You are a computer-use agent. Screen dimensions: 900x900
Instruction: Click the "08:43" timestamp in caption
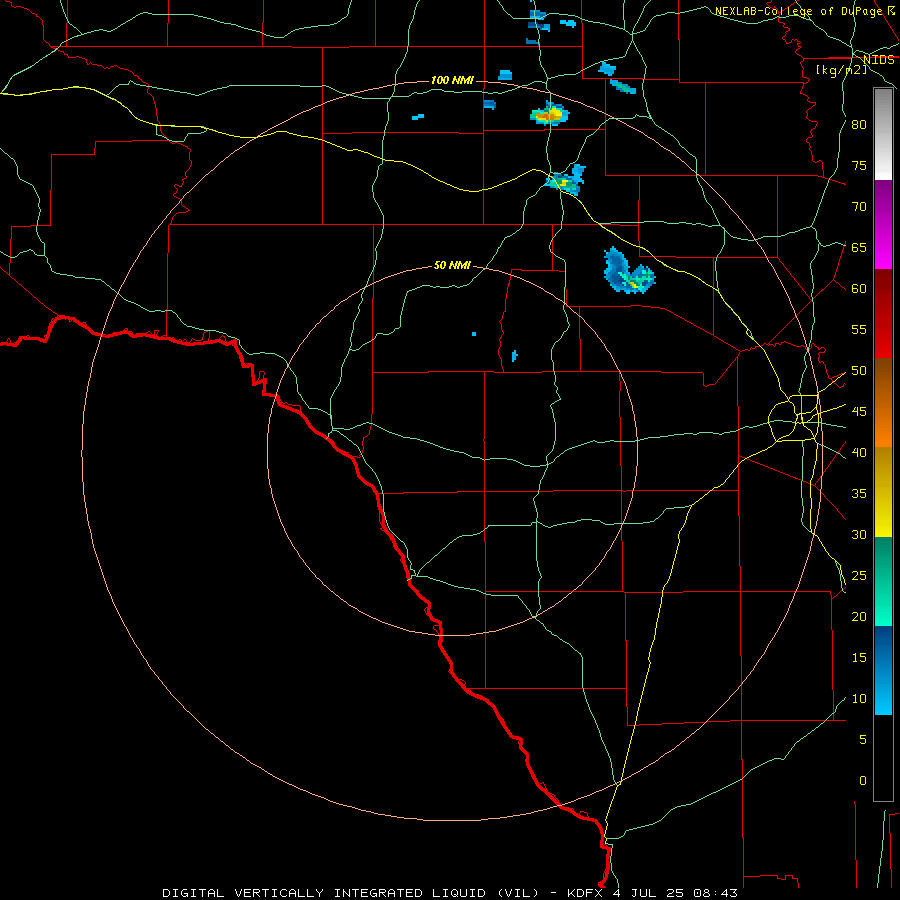(x=715, y=893)
